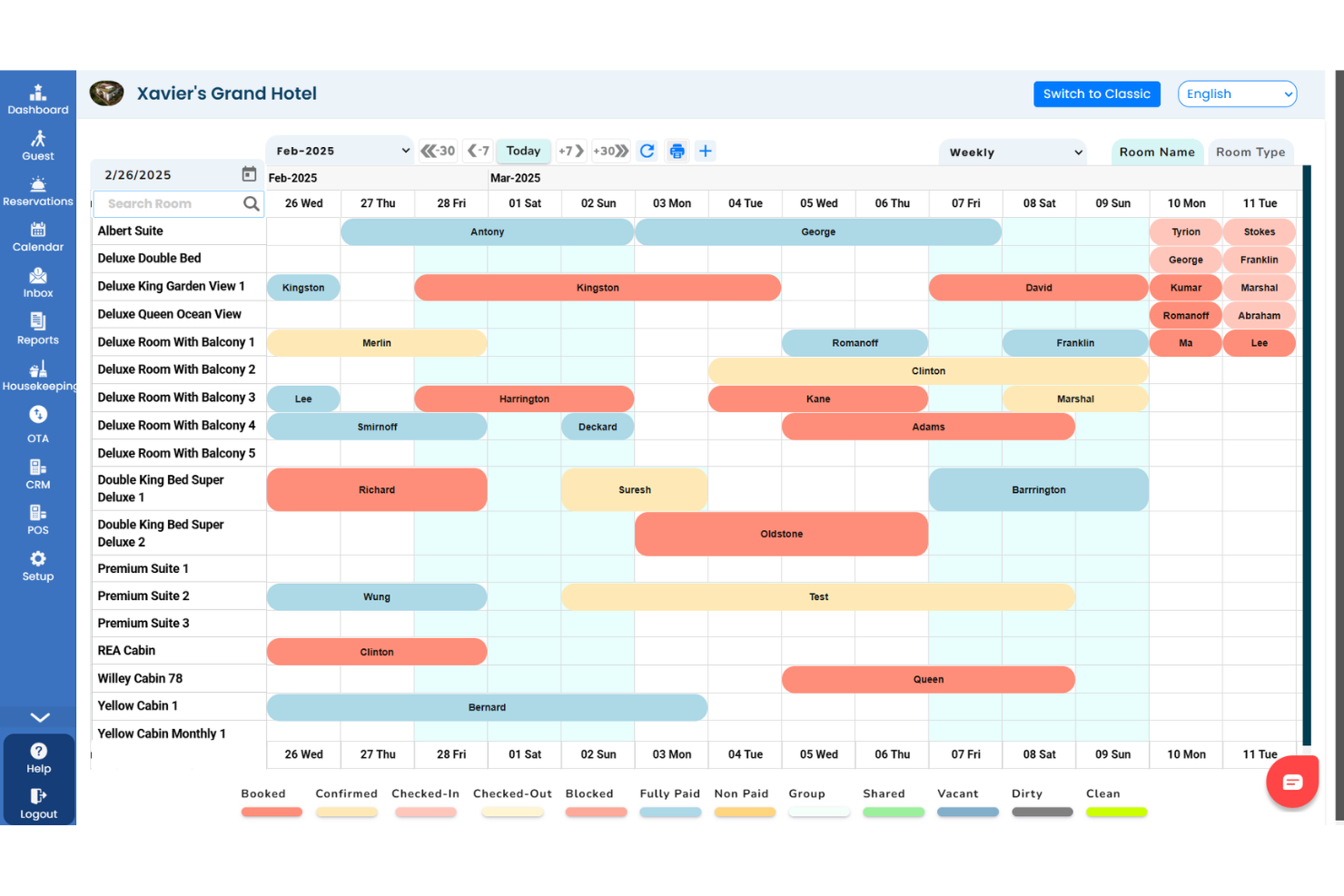Image resolution: width=1344 pixels, height=896 pixels.
Task: Open the Dashboard sidebar icon
Action: coord(38,93)
